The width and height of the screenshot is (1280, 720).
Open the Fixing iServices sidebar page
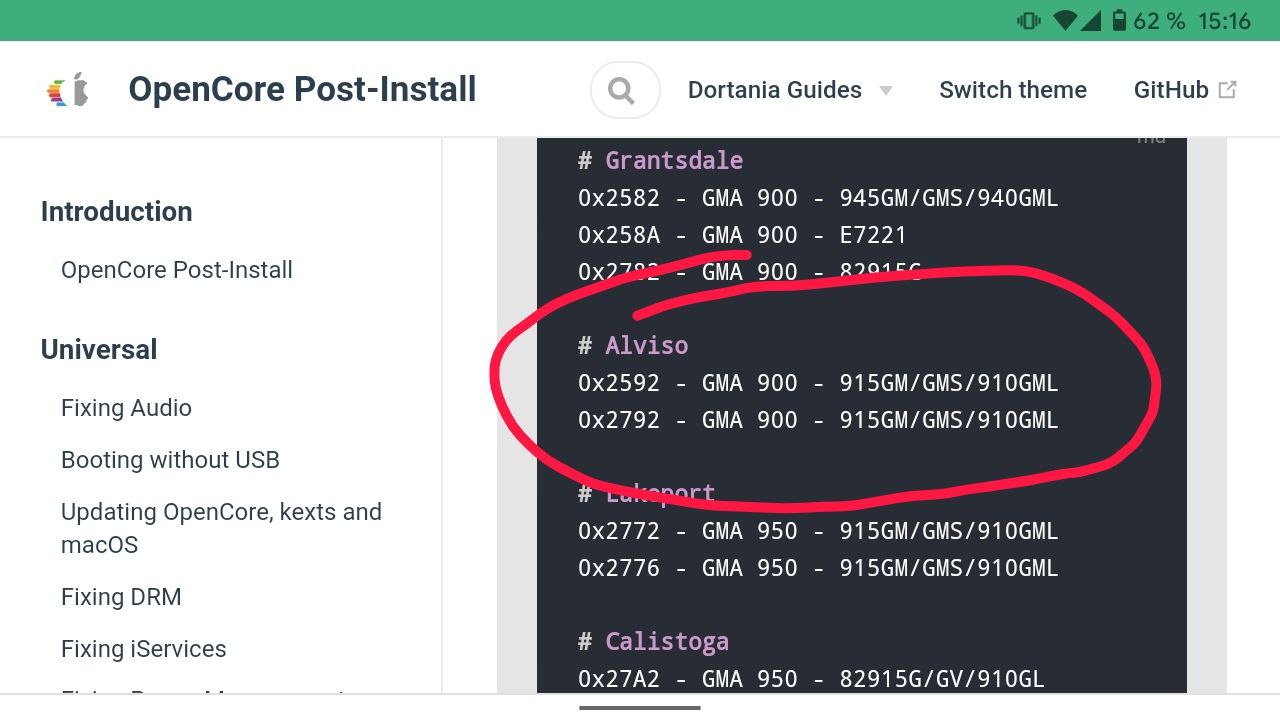click(144, 649)
